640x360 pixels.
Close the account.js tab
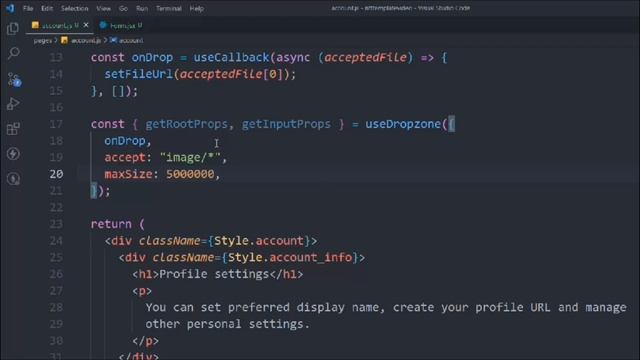tap(86, 25)
